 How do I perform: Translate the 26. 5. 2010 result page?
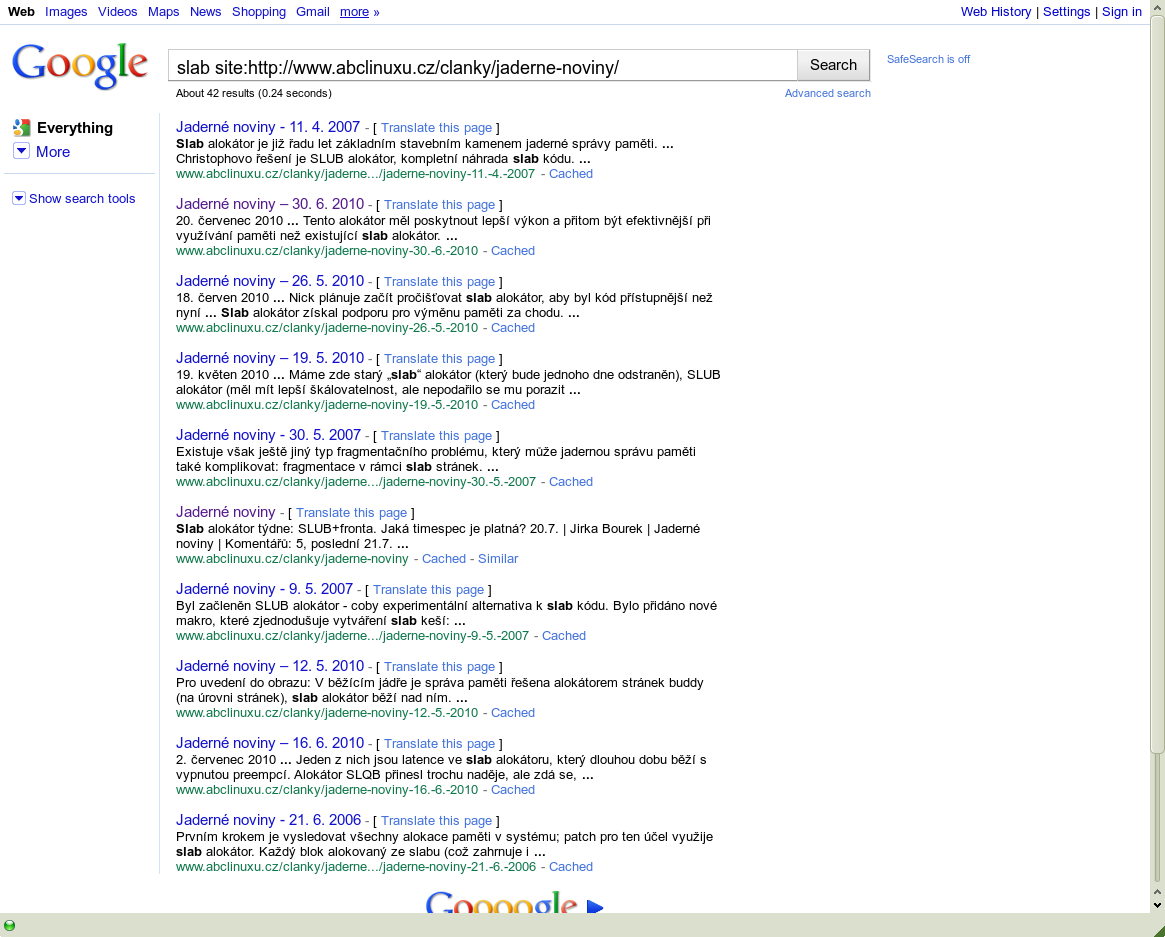click(x=439, y=282)
